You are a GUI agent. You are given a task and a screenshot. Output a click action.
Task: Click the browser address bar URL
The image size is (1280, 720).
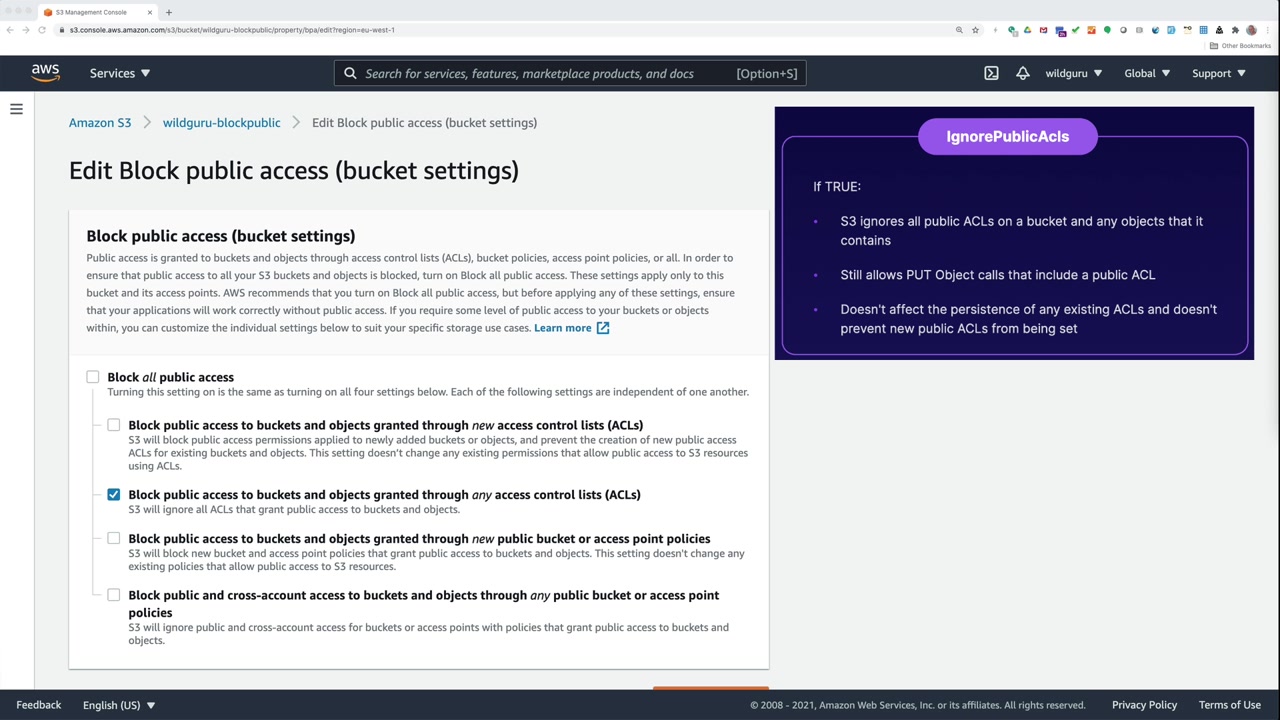tap(232, 30)
